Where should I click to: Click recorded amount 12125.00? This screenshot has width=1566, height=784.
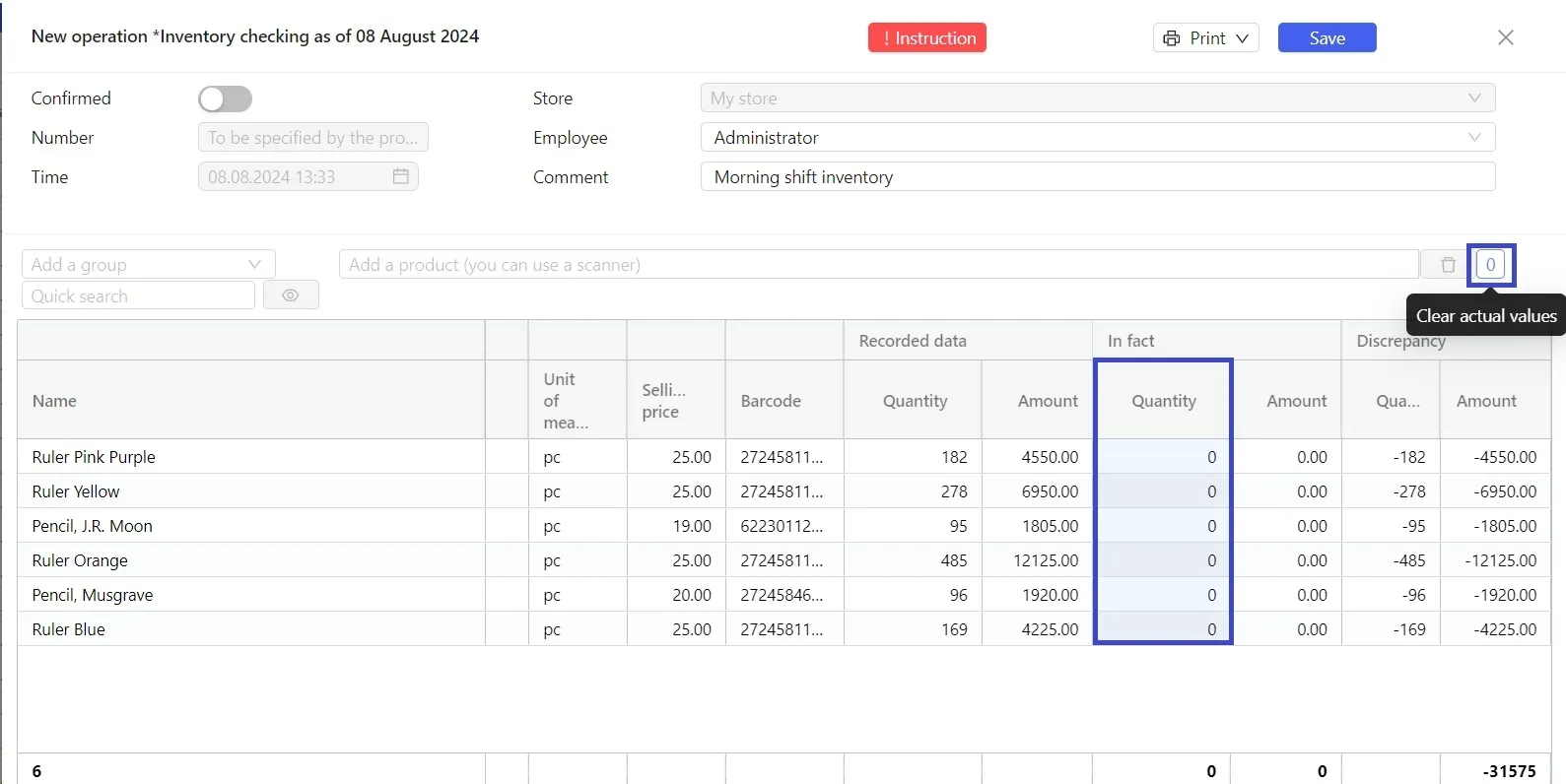1046,560
